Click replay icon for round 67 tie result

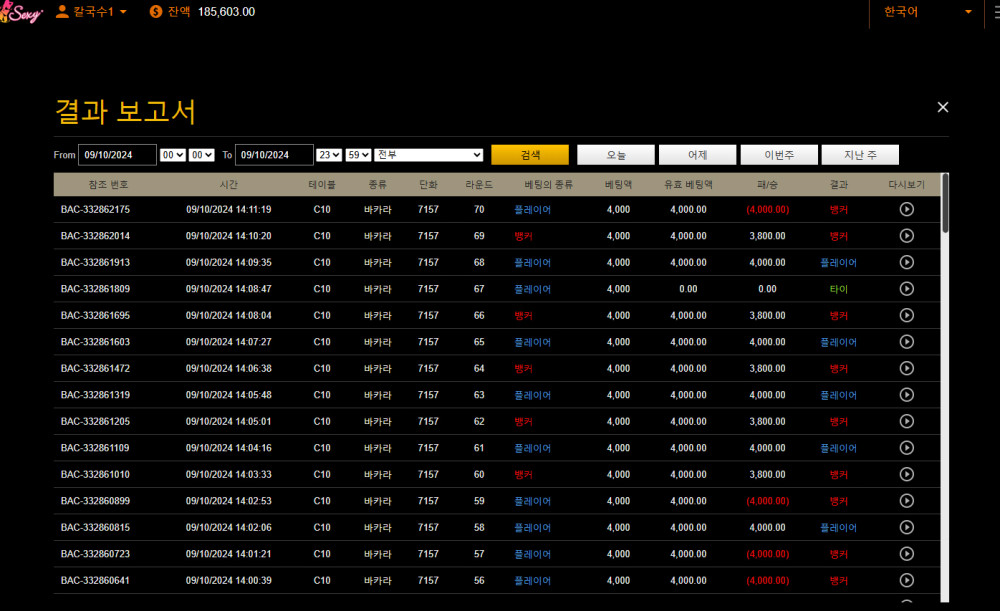point(906,289)
